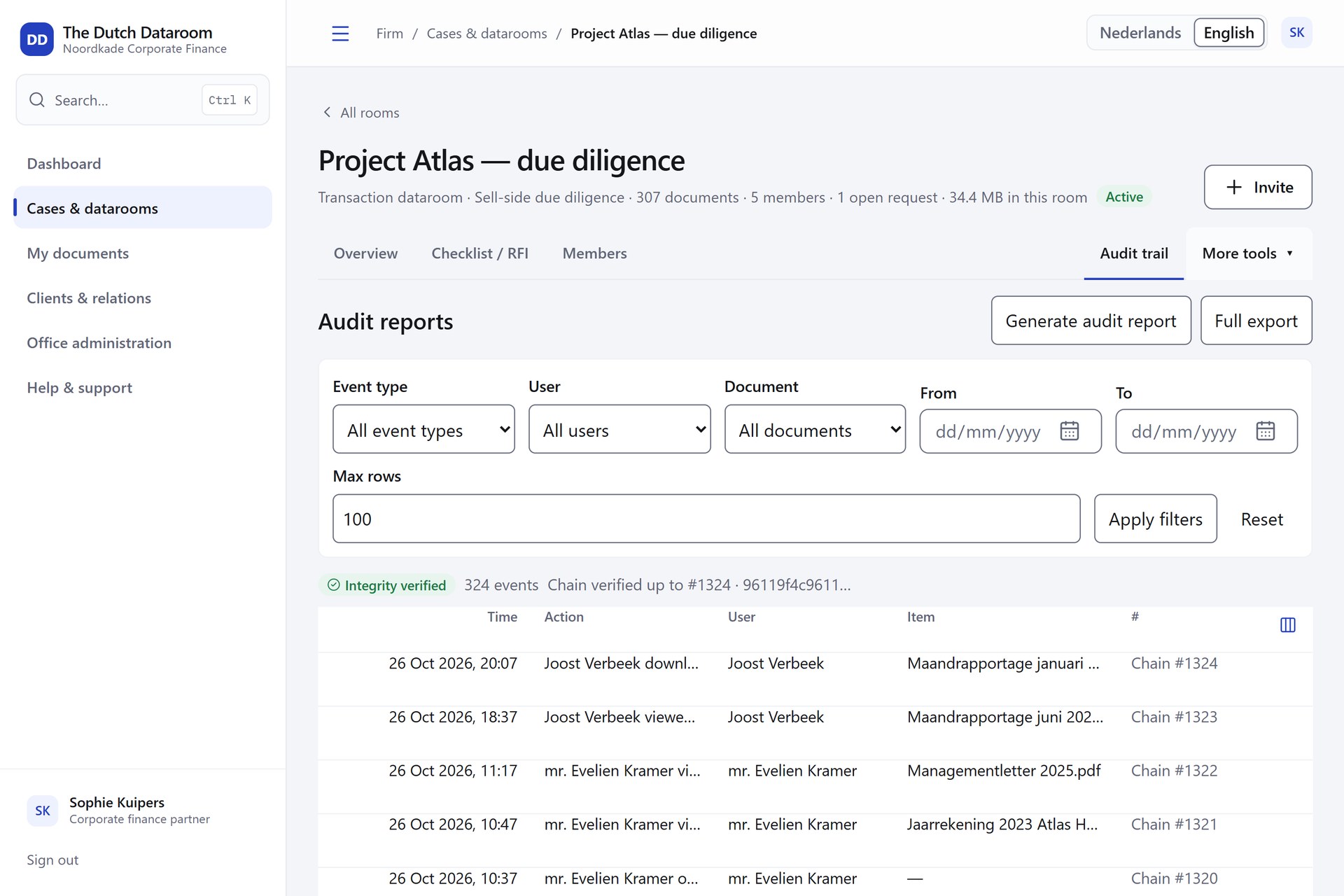Open Cases & datarooms breadcrumb link
The width and height of the screenshot is (1344, 896).
(x=486, y=34)
